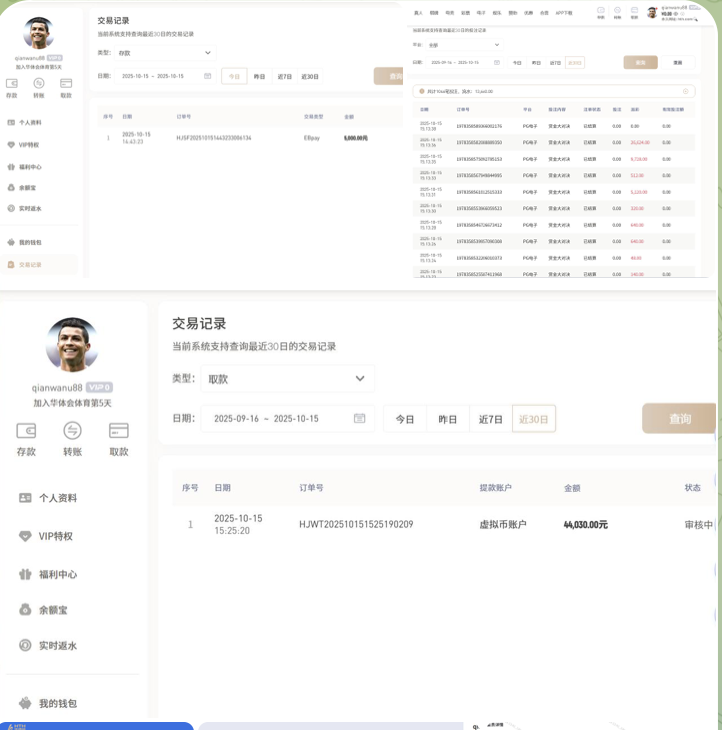Screen dimensions: 722x730
Task: Select 昨日 range in the large lower panel
Action: pyautogui.click(x=447, y=419)
